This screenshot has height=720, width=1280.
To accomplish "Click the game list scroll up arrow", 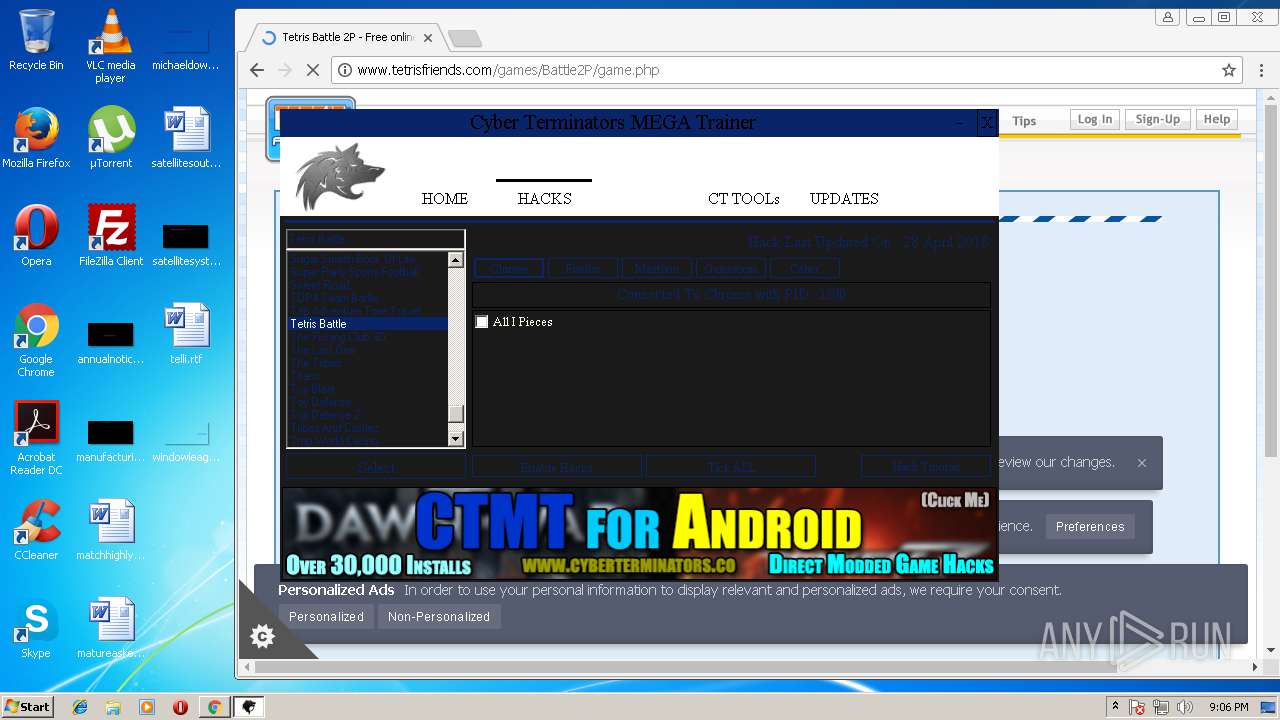I will point(456,260).
